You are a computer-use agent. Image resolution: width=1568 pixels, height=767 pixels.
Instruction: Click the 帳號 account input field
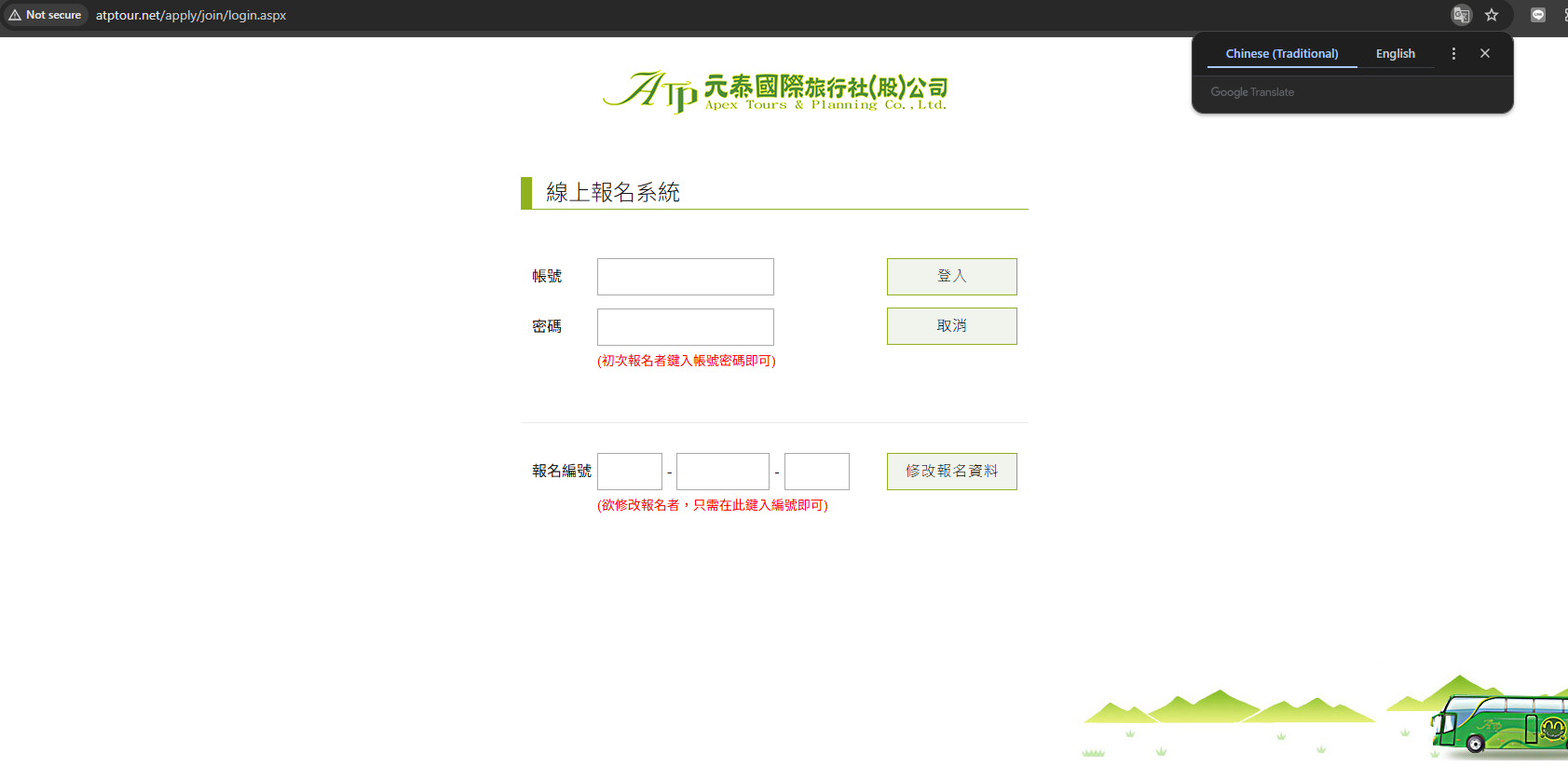tap(686, 277)
